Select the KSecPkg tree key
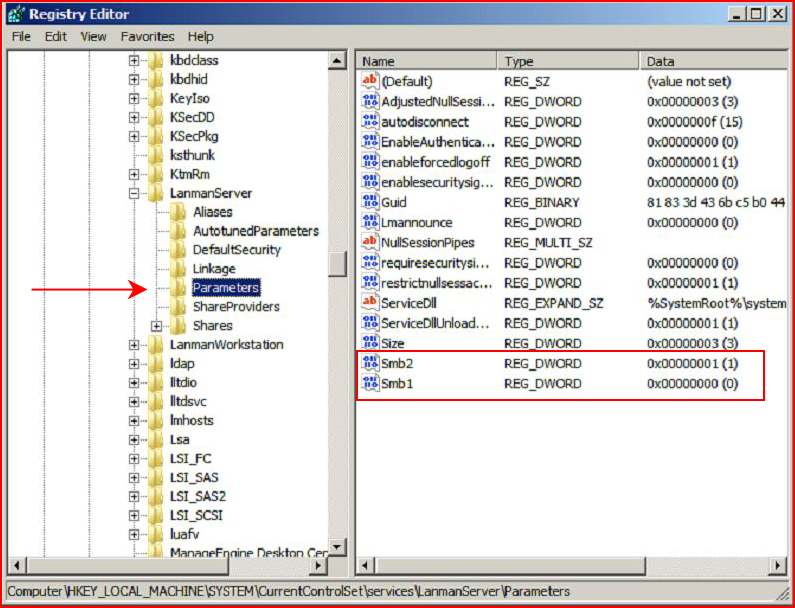The image size is (795, 608). pyautogui.click(x=194, y=136)
